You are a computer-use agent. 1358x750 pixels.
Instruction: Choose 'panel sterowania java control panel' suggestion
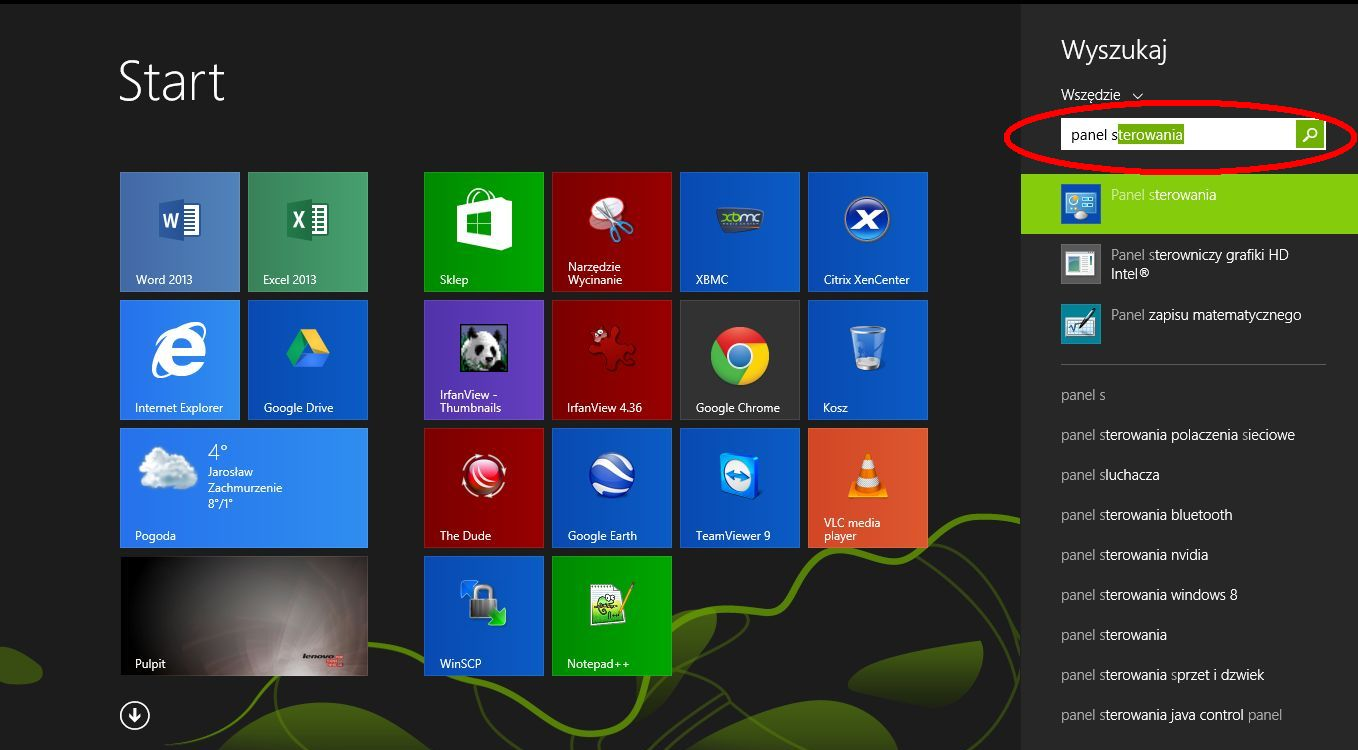(1171, 715)
